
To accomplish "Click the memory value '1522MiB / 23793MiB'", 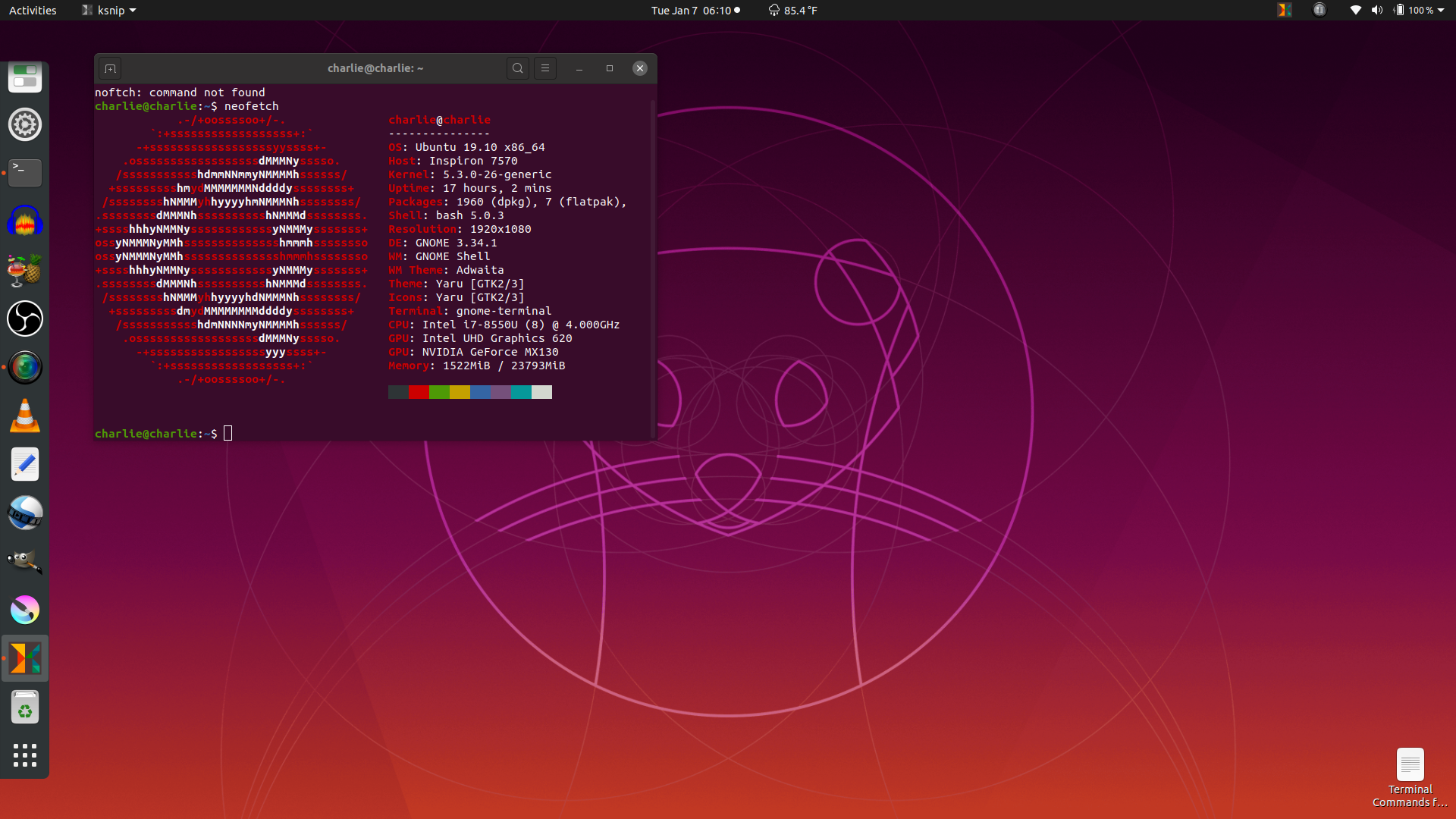I will coord(504,366).
